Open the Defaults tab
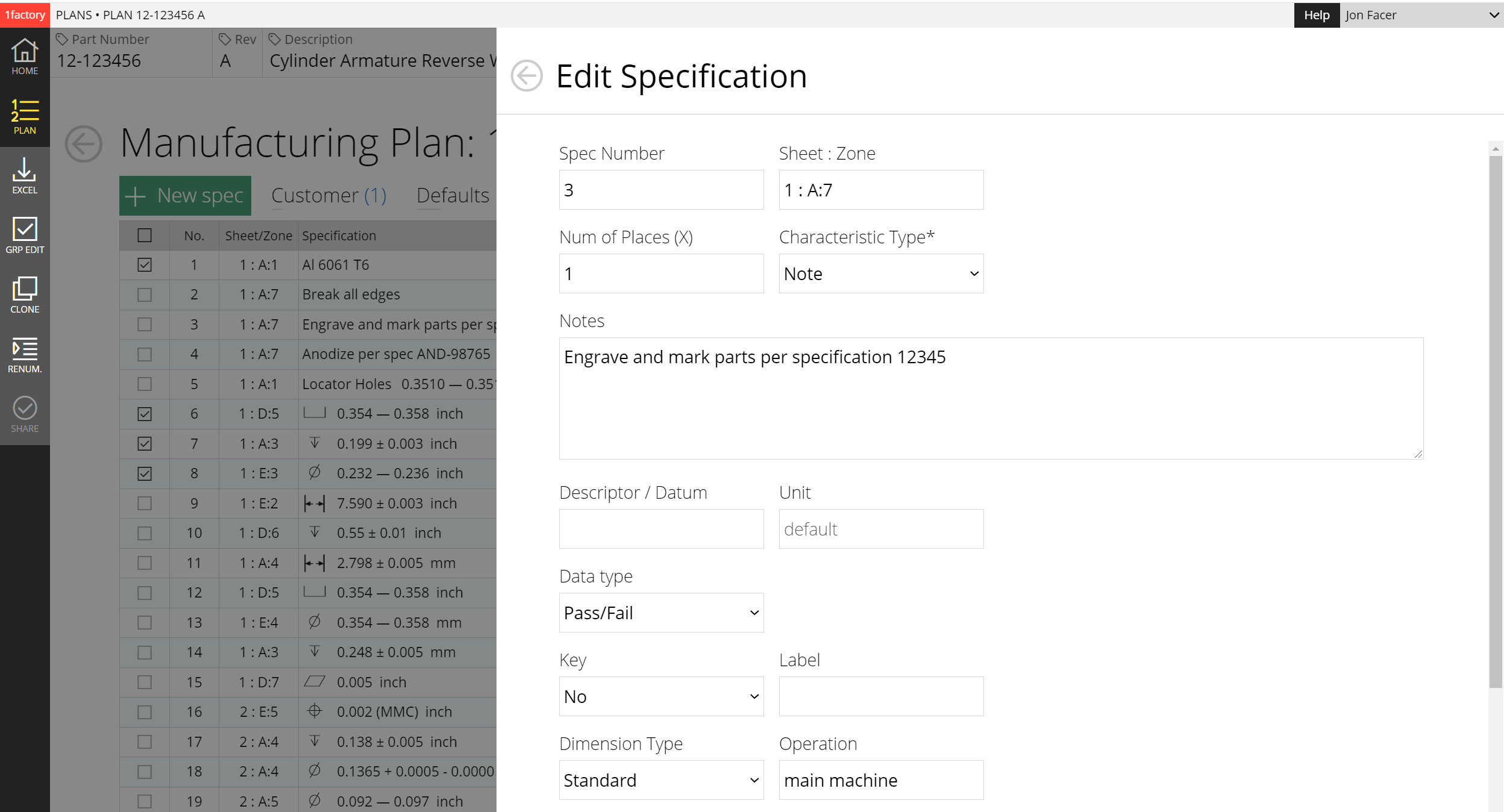The width and height of the screenshot is (1504, 812). tap(453, 196)
